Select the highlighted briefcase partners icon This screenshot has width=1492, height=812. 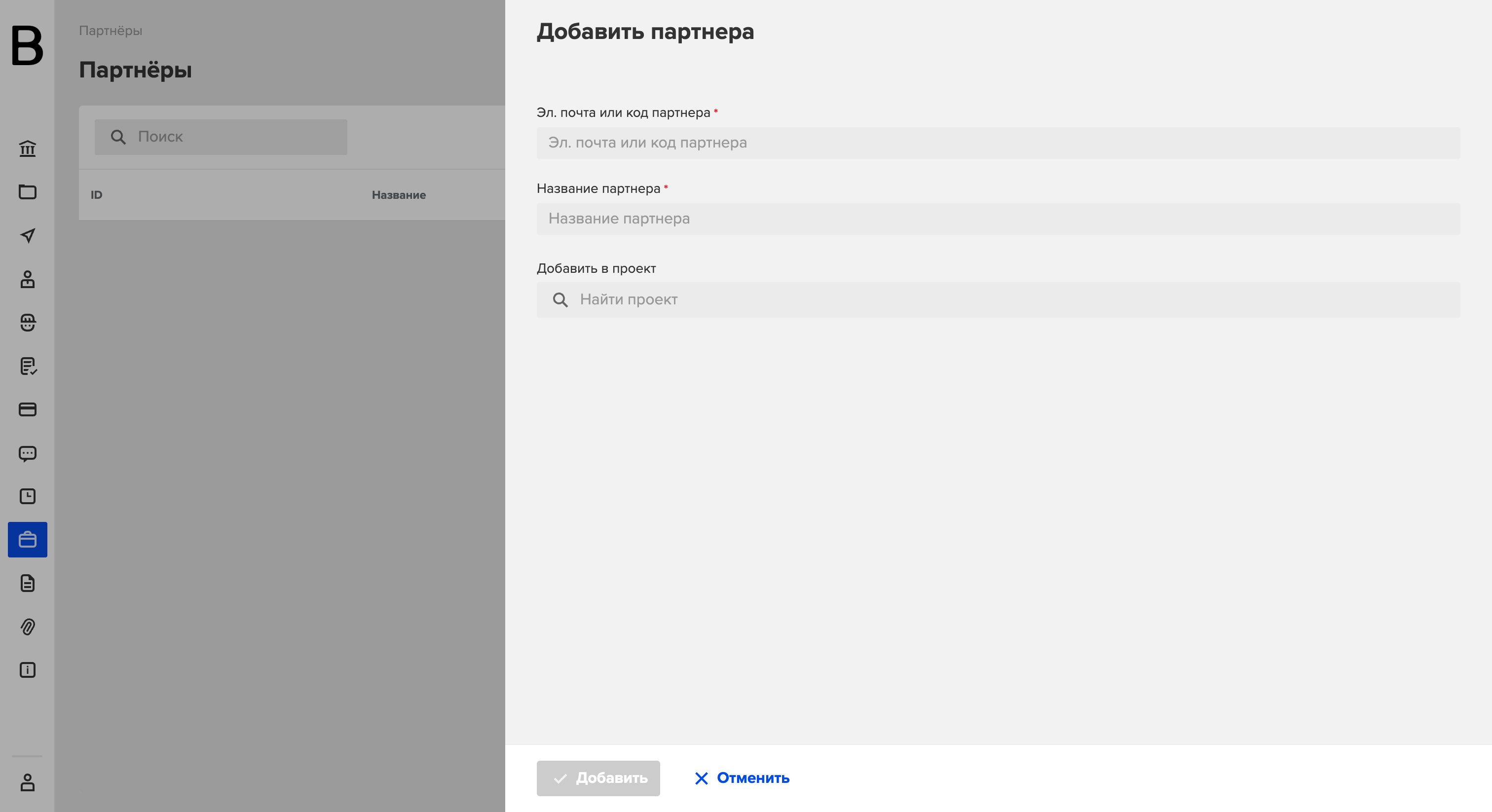tap(27, 540)
